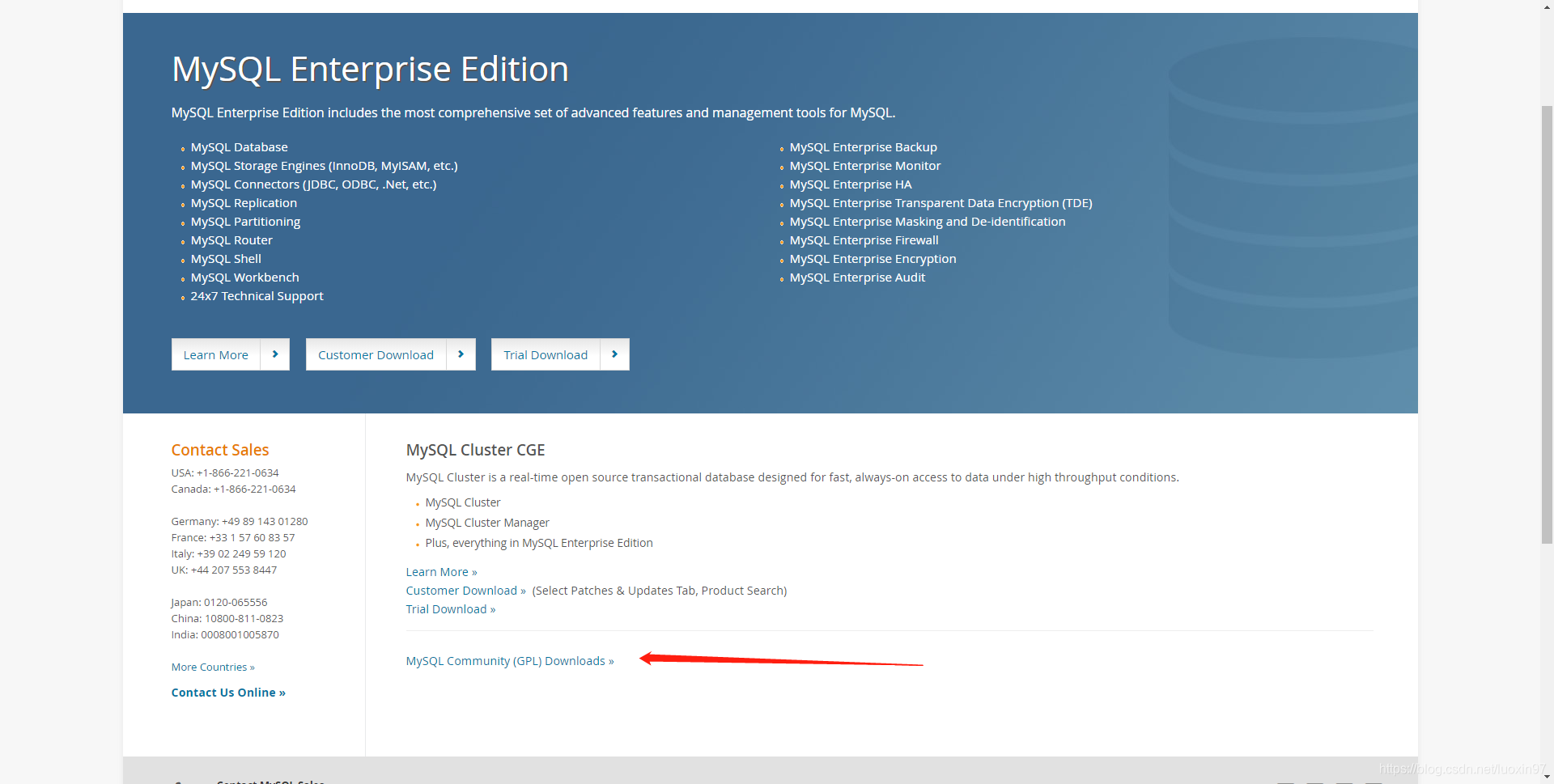Open Customer Download link under MySQL Cluster

pos(466,591)
